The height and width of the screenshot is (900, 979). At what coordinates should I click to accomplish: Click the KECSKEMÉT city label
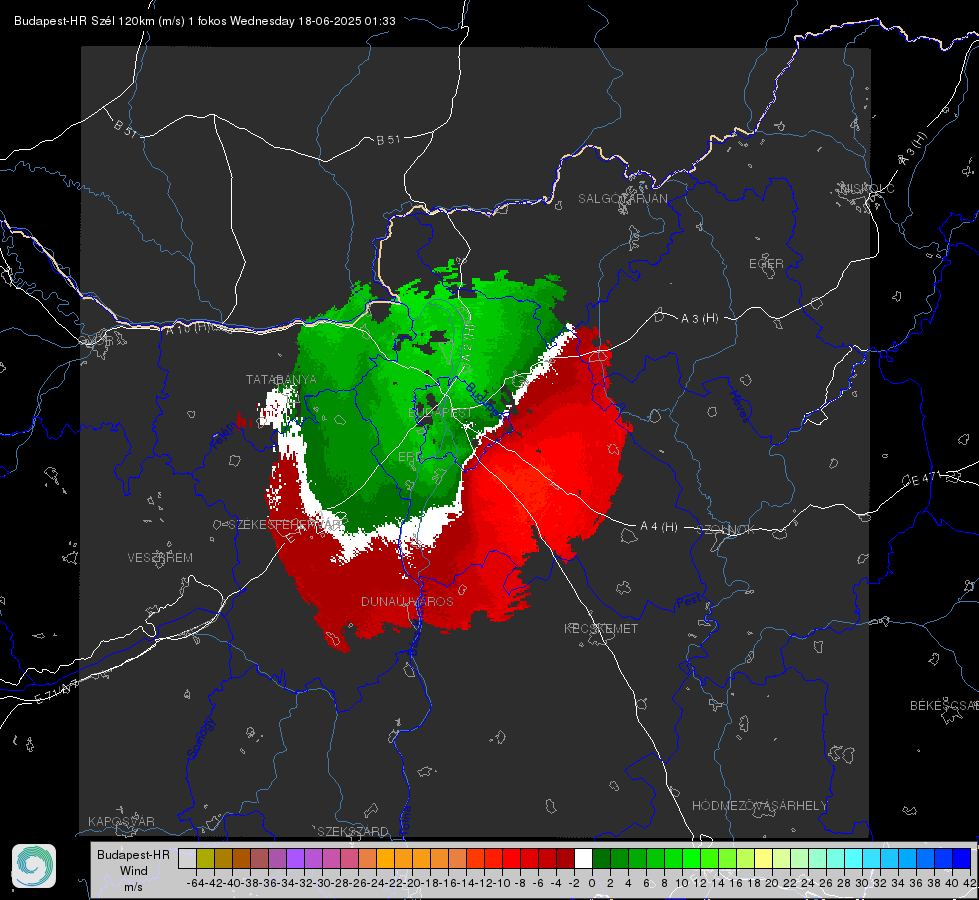(x=601, y=628)
